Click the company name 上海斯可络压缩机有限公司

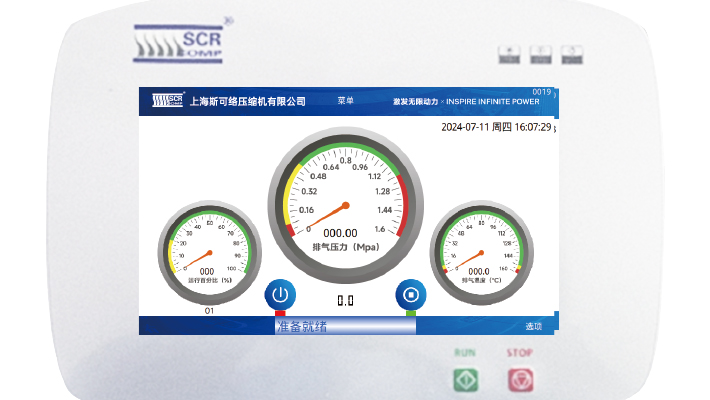coord(248,101)
